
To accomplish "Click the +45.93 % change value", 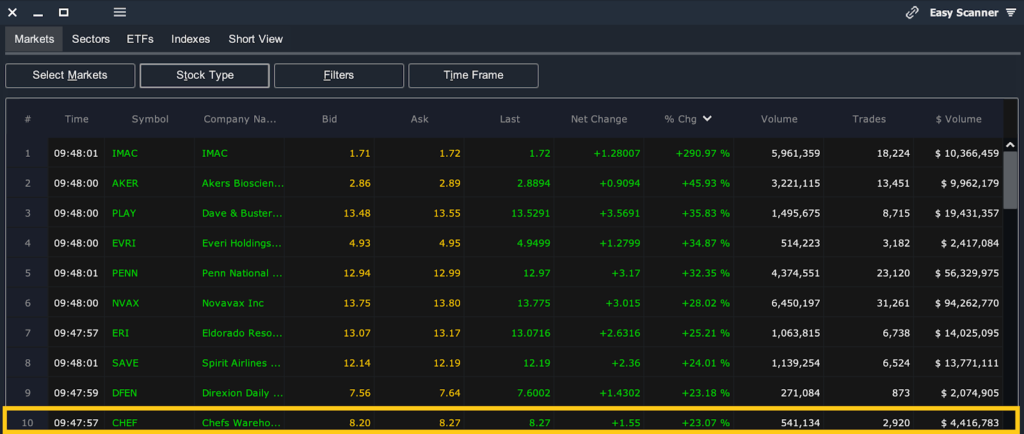I will coord(705,183).
